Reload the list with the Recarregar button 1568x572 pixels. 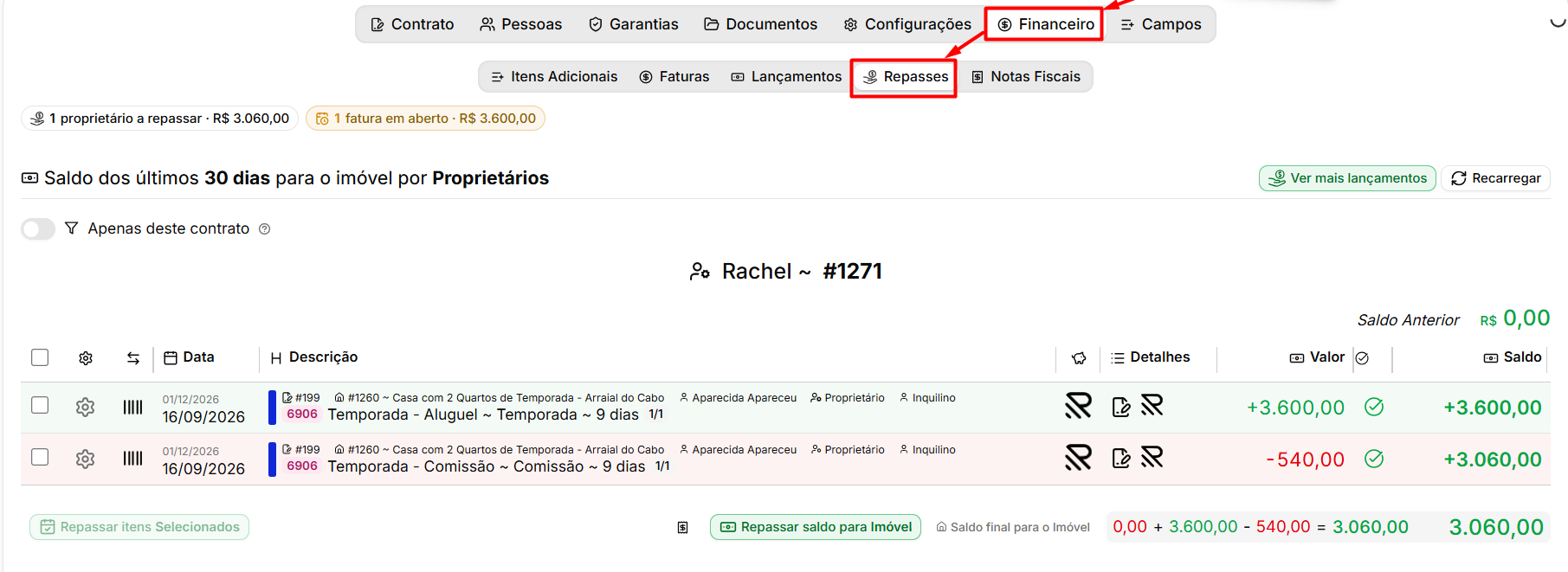tap(1496, 178)
